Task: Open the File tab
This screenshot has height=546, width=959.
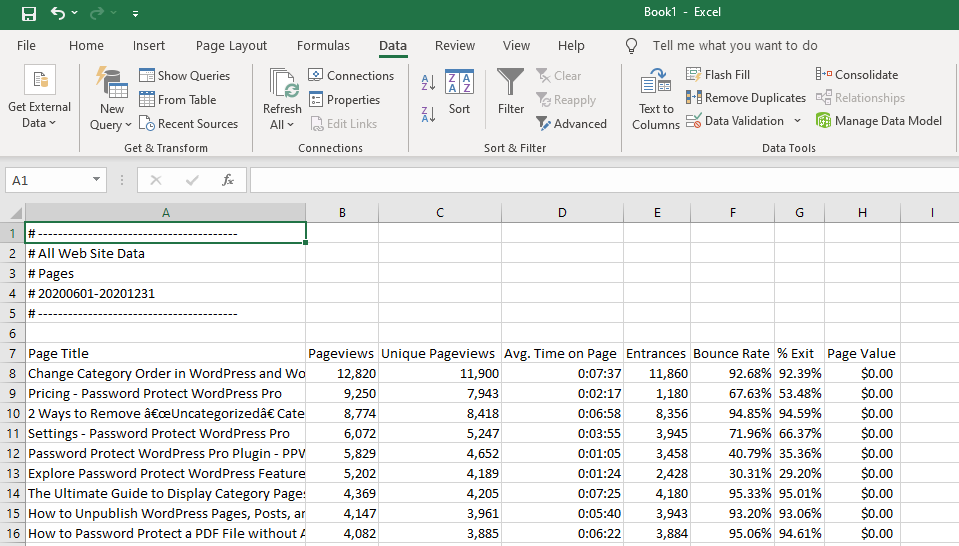Action: coord(26,46)
